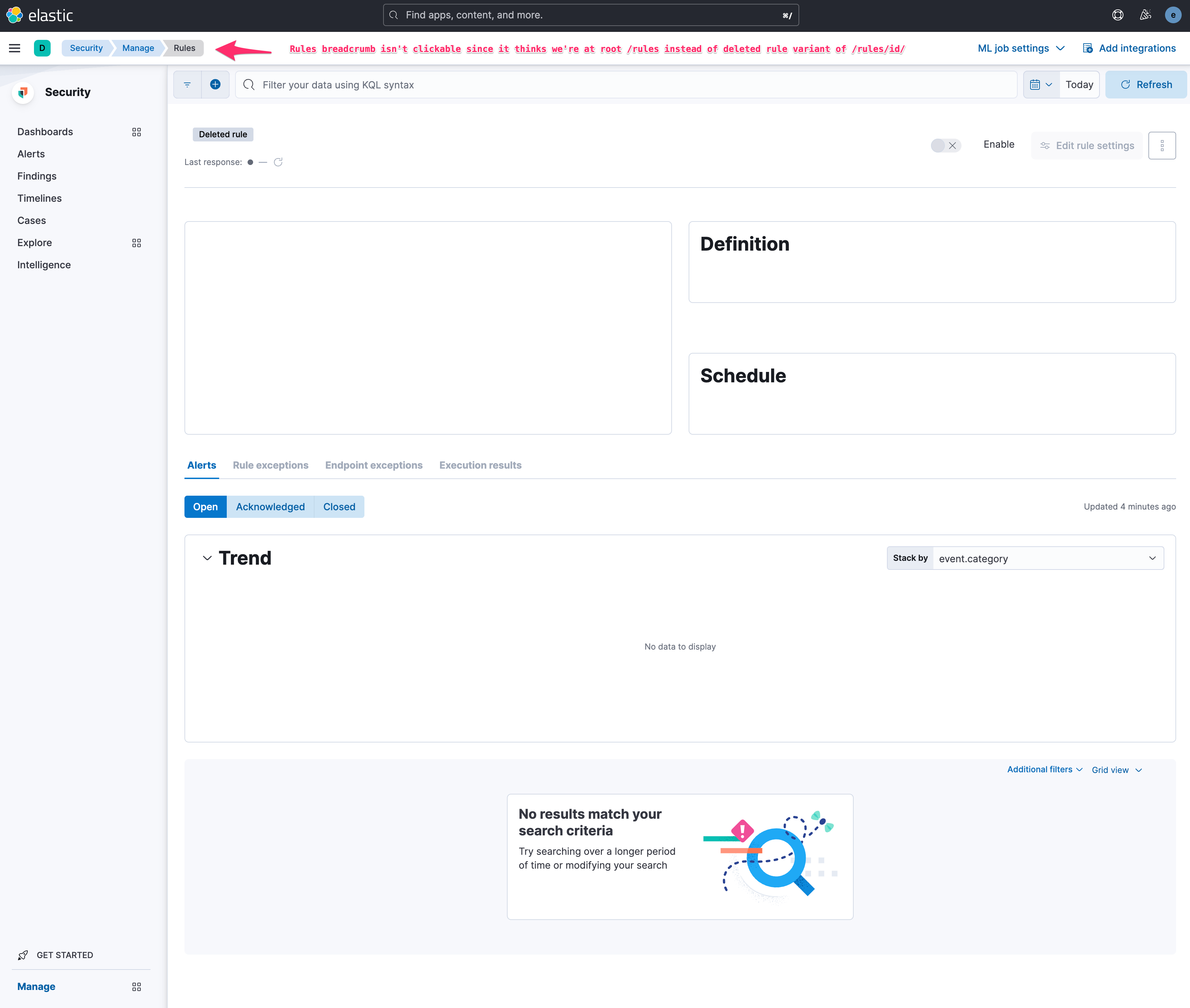Screen dimensions: 1190x1008
Task: Open the Explore grid icon
Action: (137, 243)
